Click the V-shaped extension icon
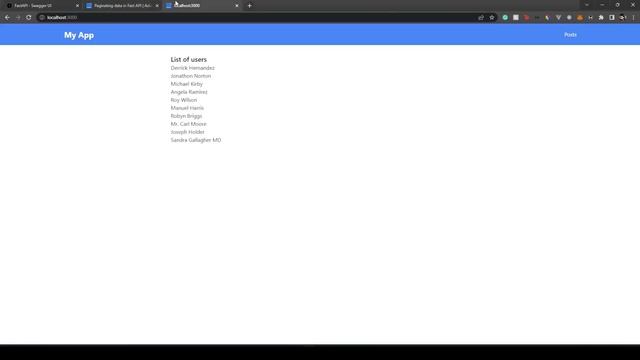 click(x=558, y=18)
